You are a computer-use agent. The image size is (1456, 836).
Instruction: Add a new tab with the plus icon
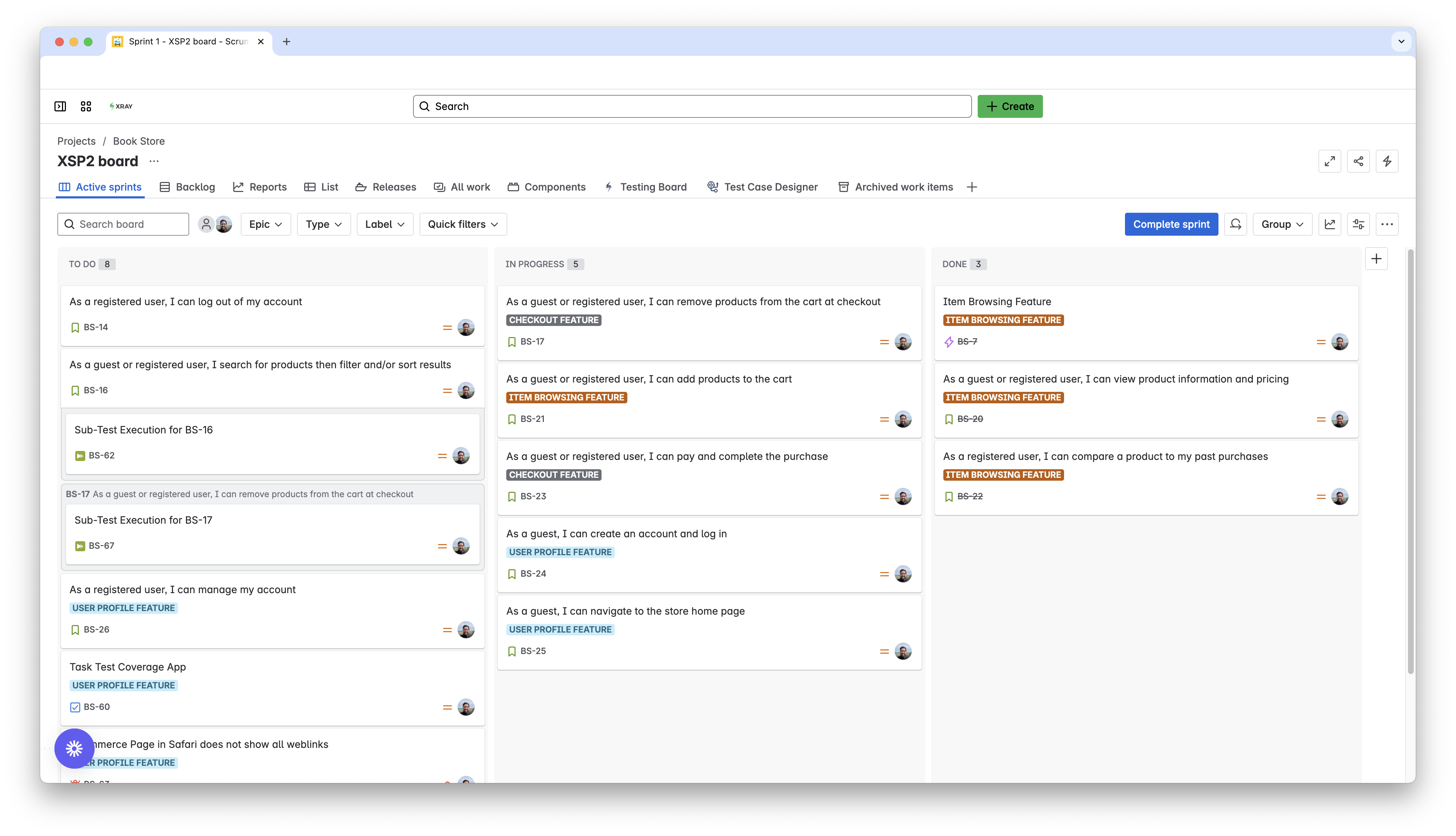click(x=971, y=187)
